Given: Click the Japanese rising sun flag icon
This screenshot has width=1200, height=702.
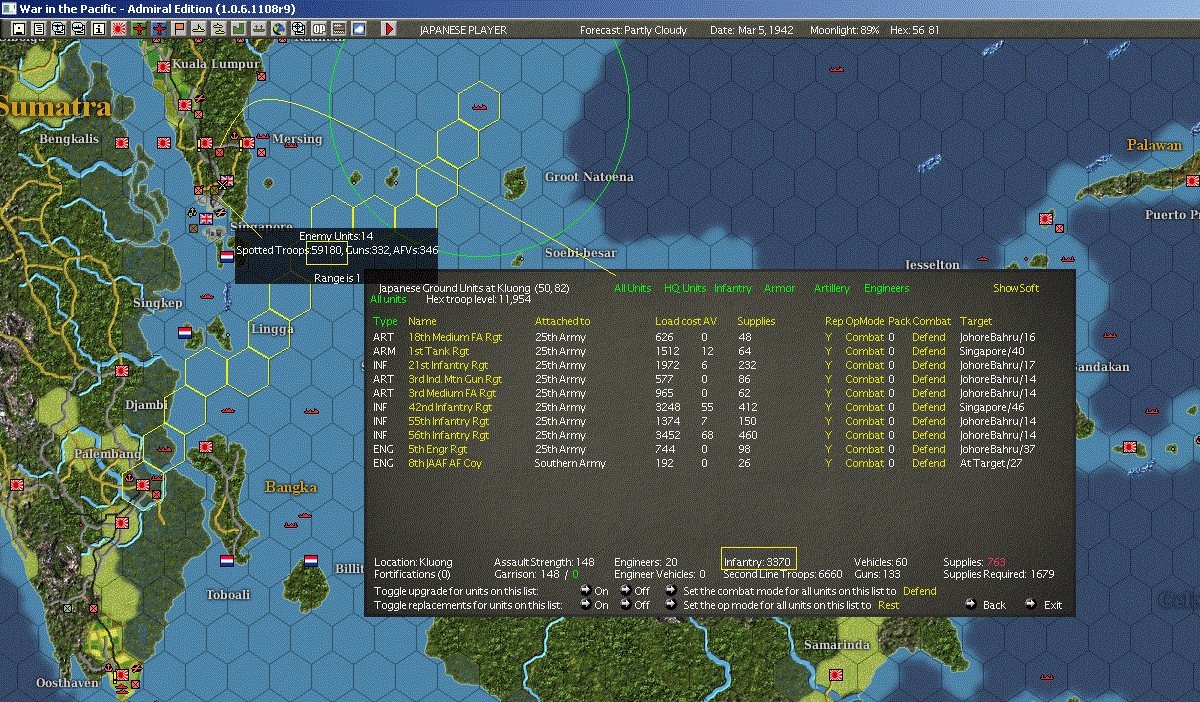Looking at the screenshot, I should coord(119,29).
